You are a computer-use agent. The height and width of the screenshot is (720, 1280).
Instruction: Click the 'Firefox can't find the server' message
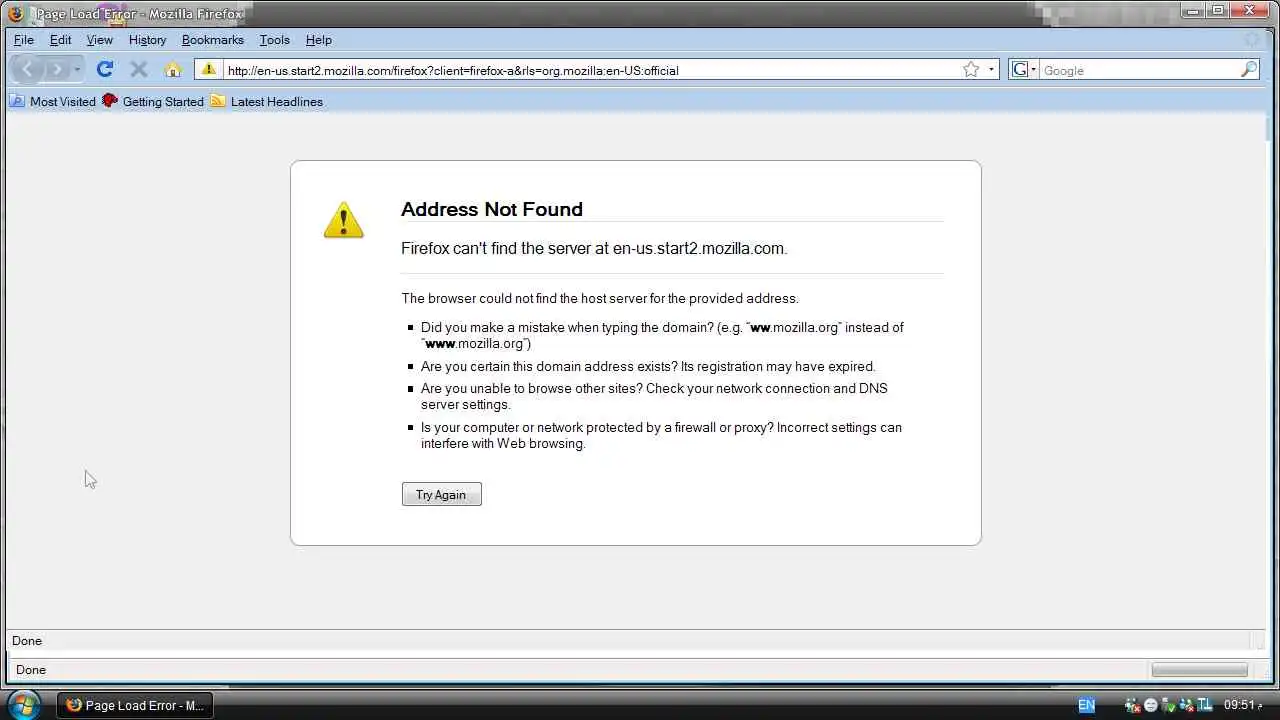(594, 248)
